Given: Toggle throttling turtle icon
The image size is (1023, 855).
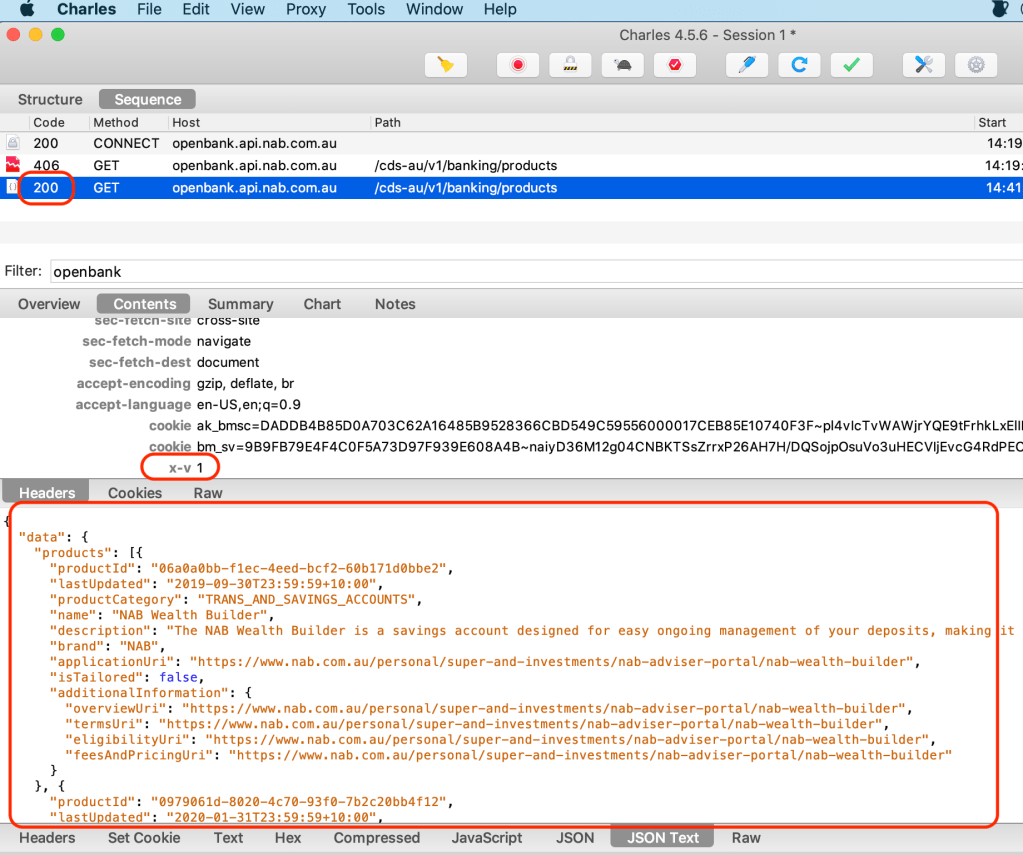Looking at the screenshot, I should 622,65.
